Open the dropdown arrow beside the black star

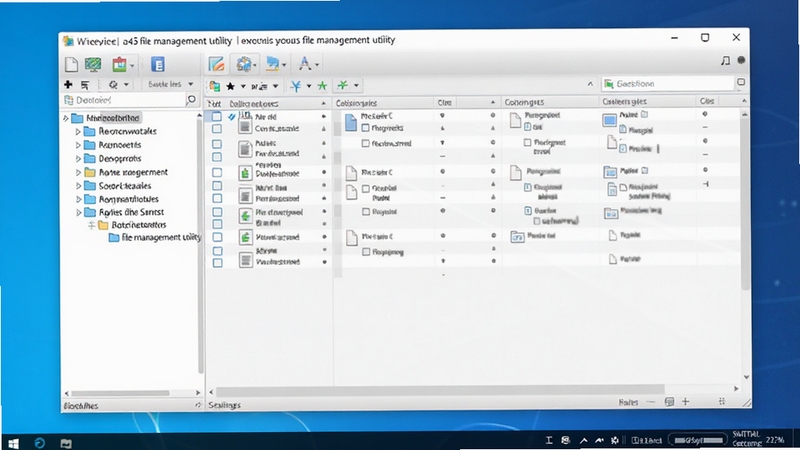pos(243,86)
